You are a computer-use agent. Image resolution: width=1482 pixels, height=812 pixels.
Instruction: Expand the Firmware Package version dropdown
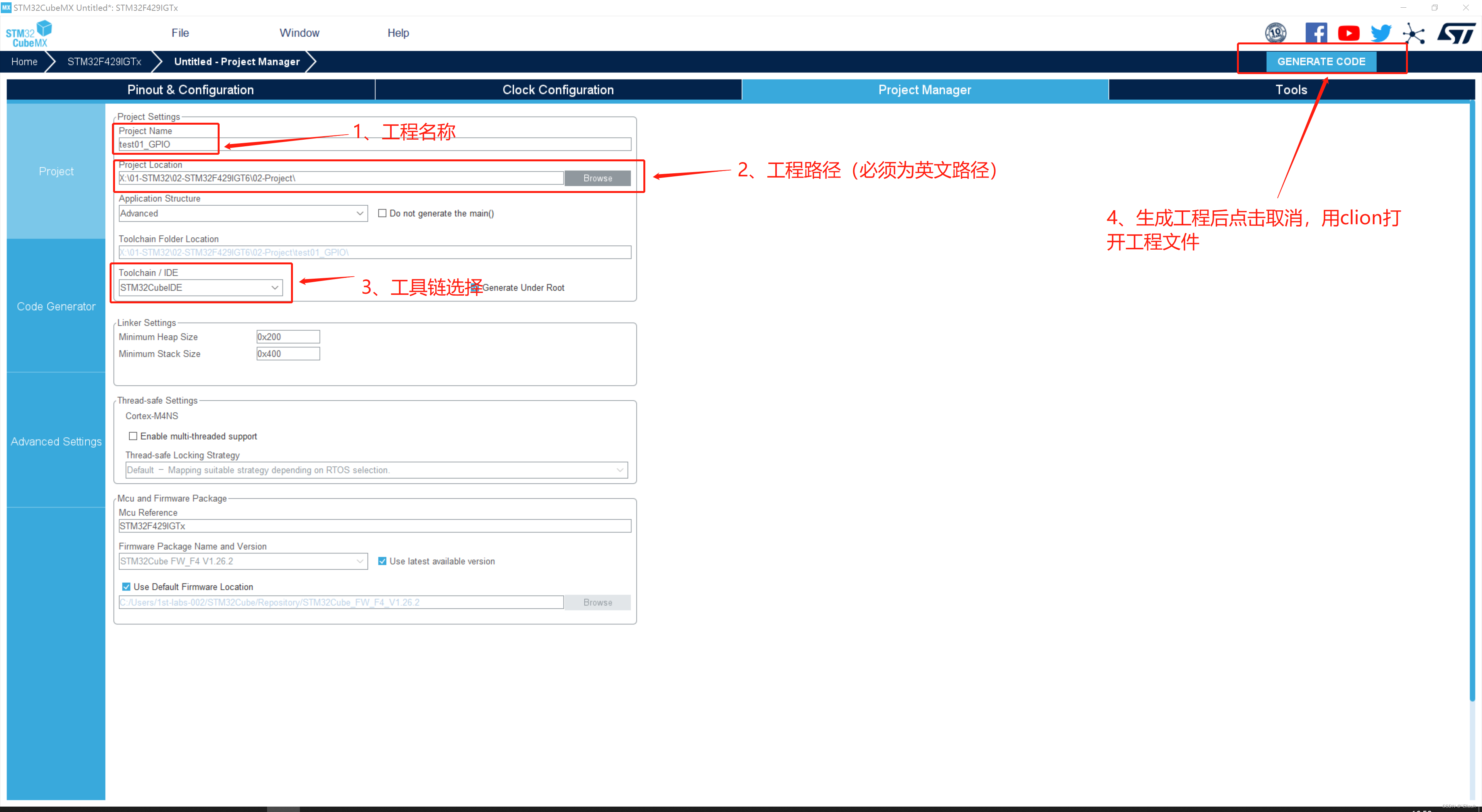click(360, 561)
